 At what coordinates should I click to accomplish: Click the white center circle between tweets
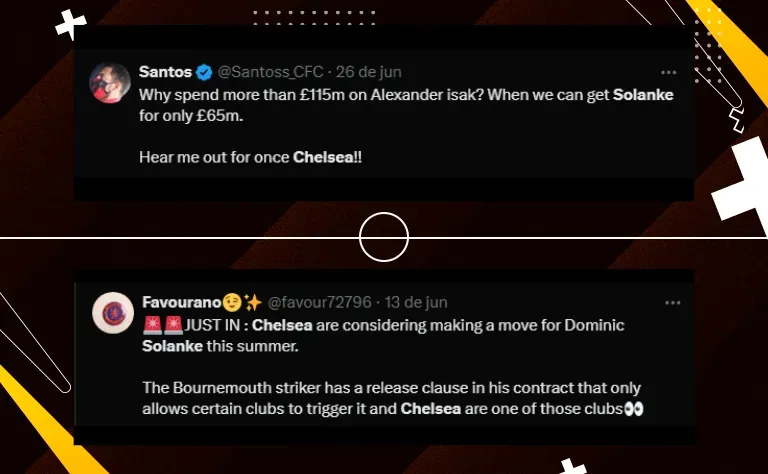(x=384, y=237)
